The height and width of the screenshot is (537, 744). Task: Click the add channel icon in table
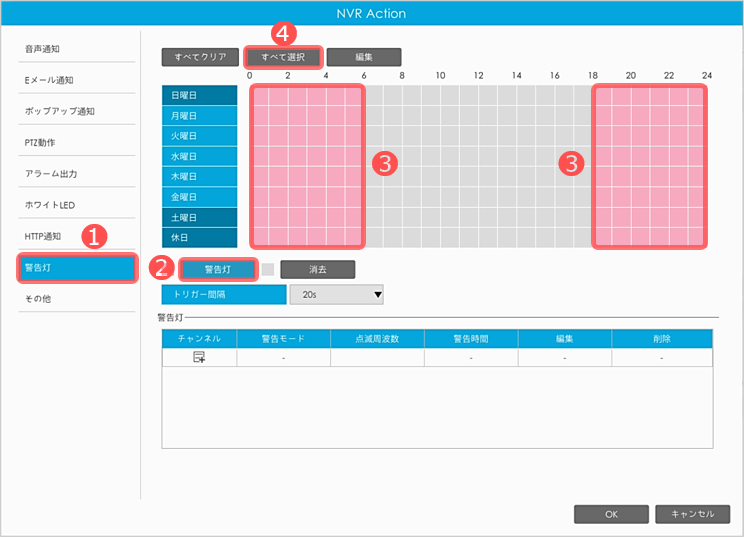pyautogui.click(x=199, y=357)
